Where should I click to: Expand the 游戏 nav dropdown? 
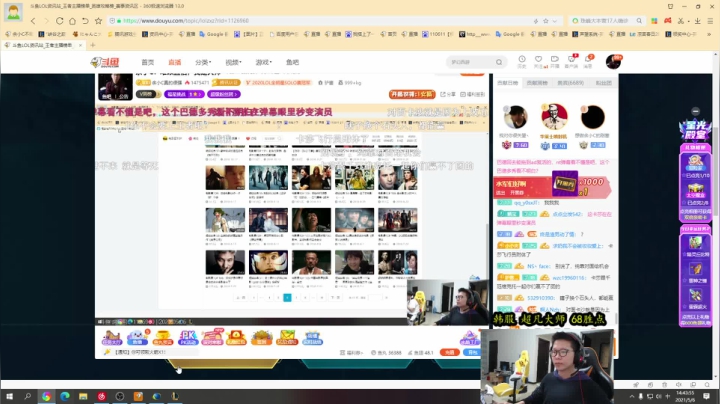(x=264, y=62)
